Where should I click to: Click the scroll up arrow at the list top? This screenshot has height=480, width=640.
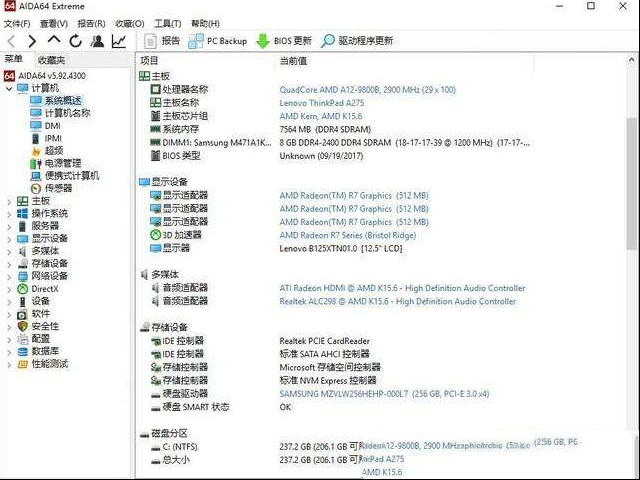[632, 60]
